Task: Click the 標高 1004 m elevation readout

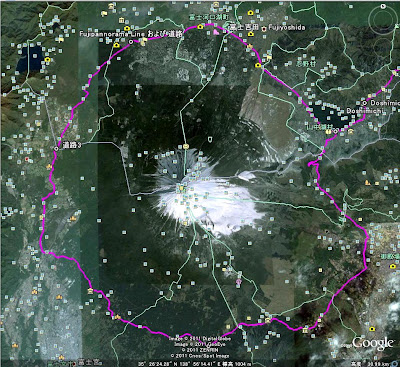Action: point(237,364)
